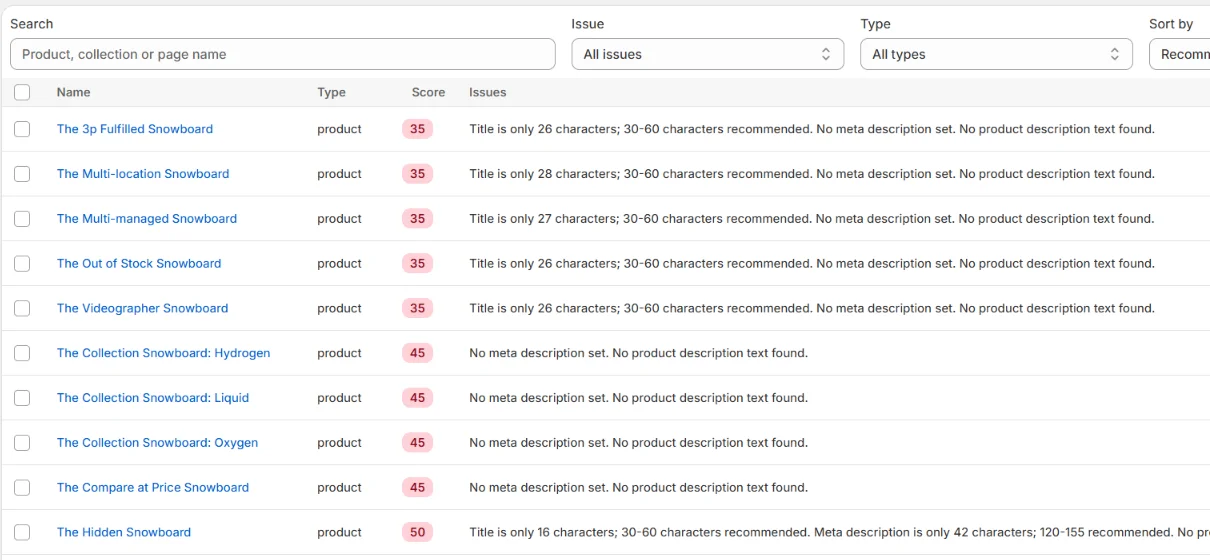Open the All issues dropdown

click(707, 54)
